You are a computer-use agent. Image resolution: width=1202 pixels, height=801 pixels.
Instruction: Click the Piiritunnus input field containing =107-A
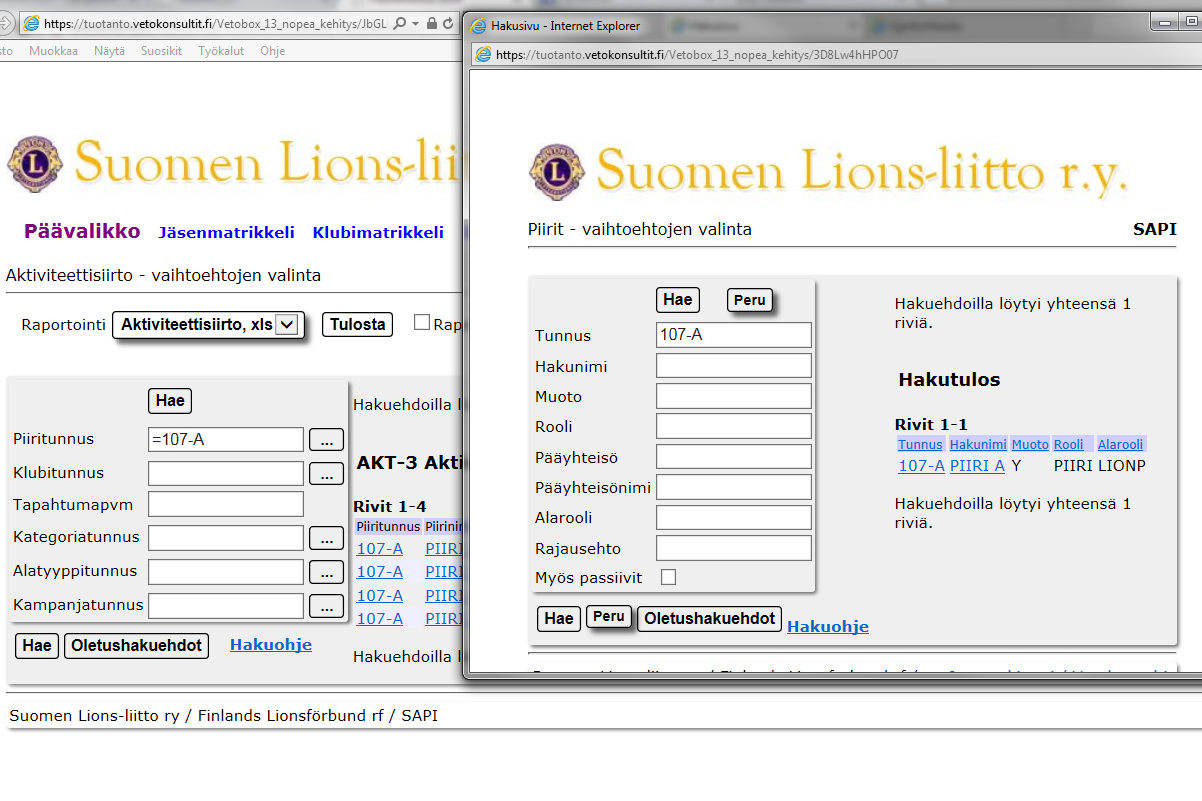click(226, 439)
